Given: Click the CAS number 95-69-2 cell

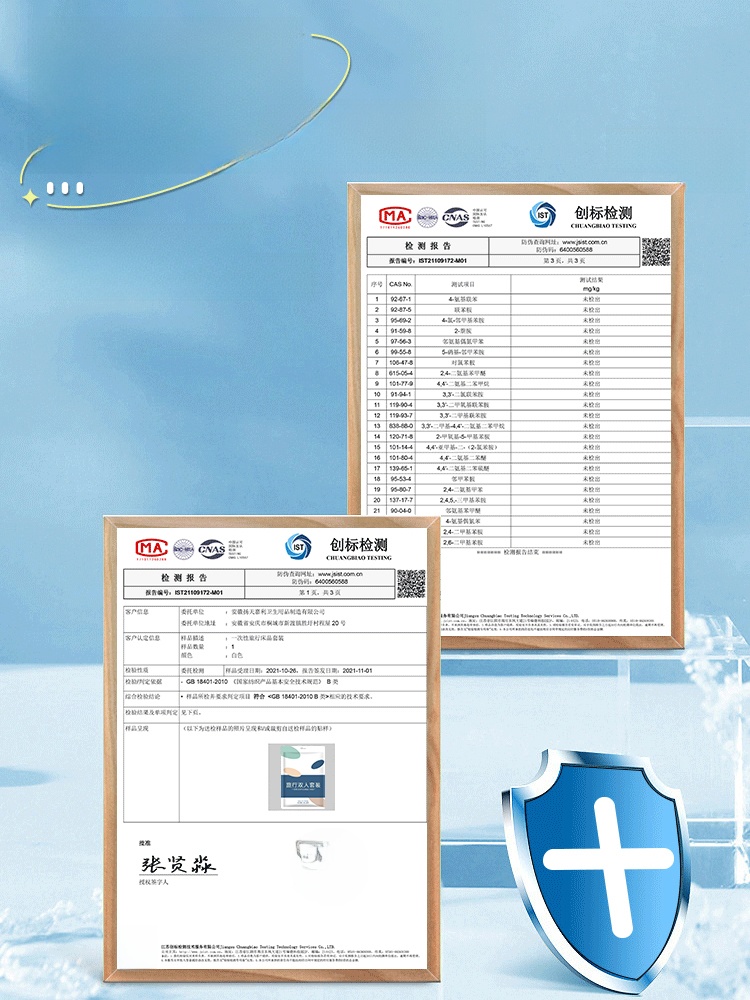Looking at the screenshot, I should [401, 320].
